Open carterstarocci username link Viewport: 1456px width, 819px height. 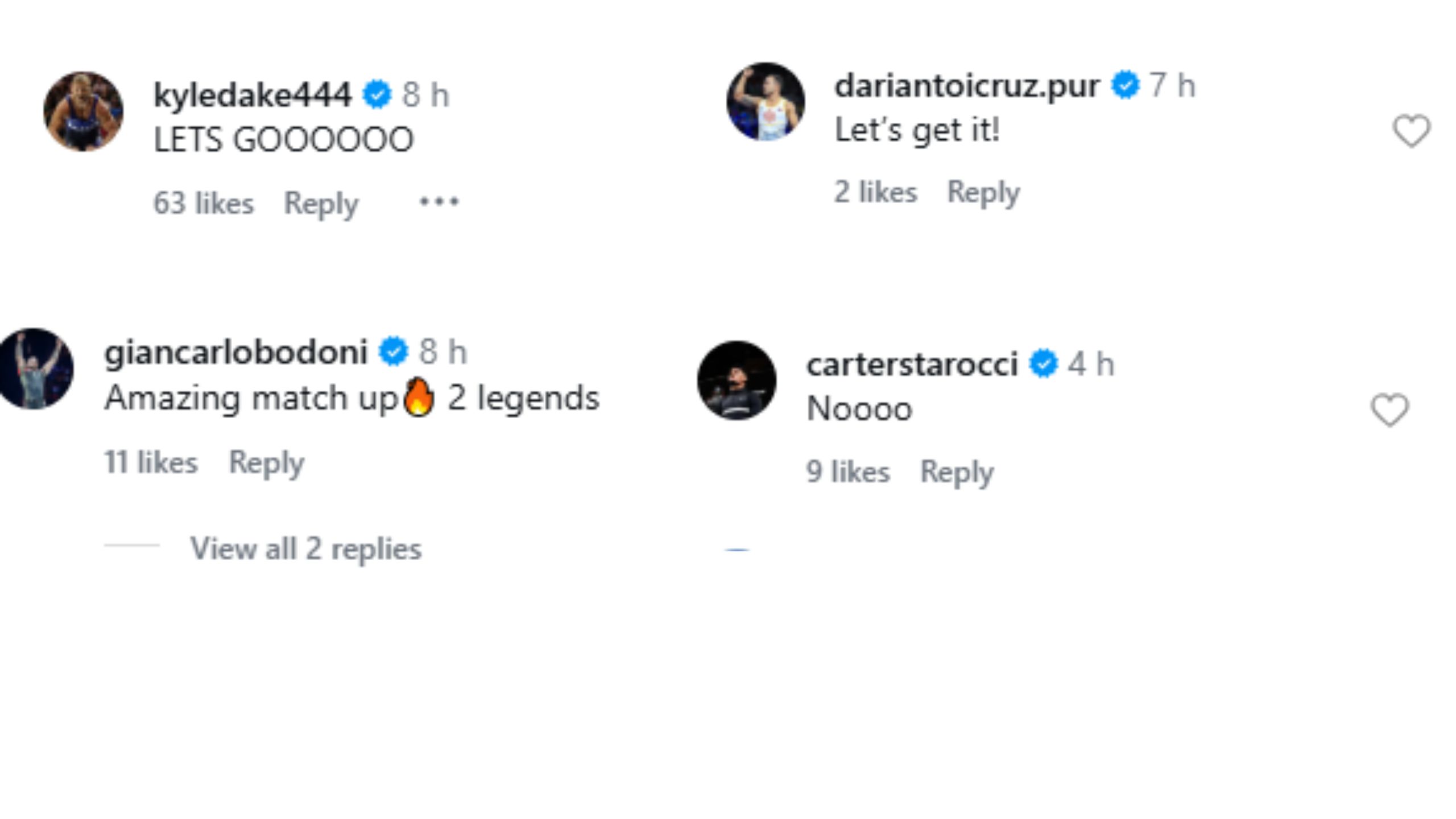point(912,364)
